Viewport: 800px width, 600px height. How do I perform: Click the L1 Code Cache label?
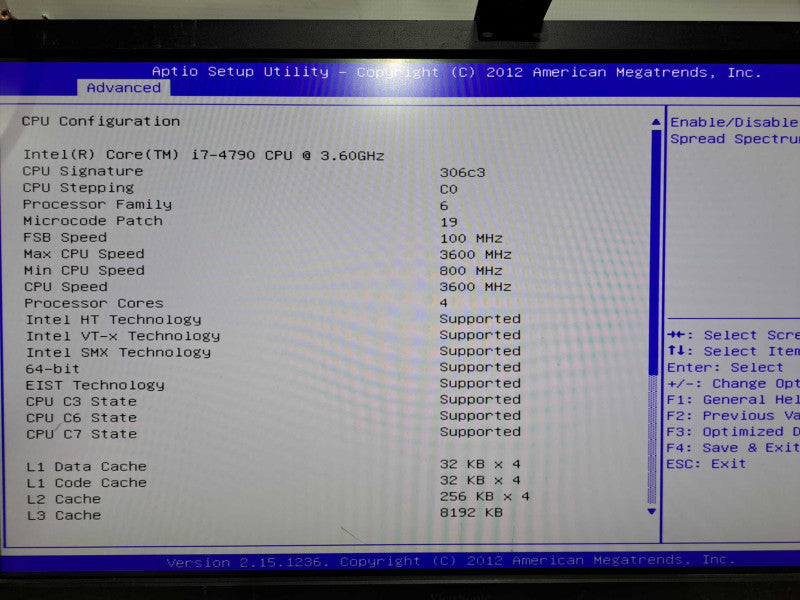(x=87, y=482)
